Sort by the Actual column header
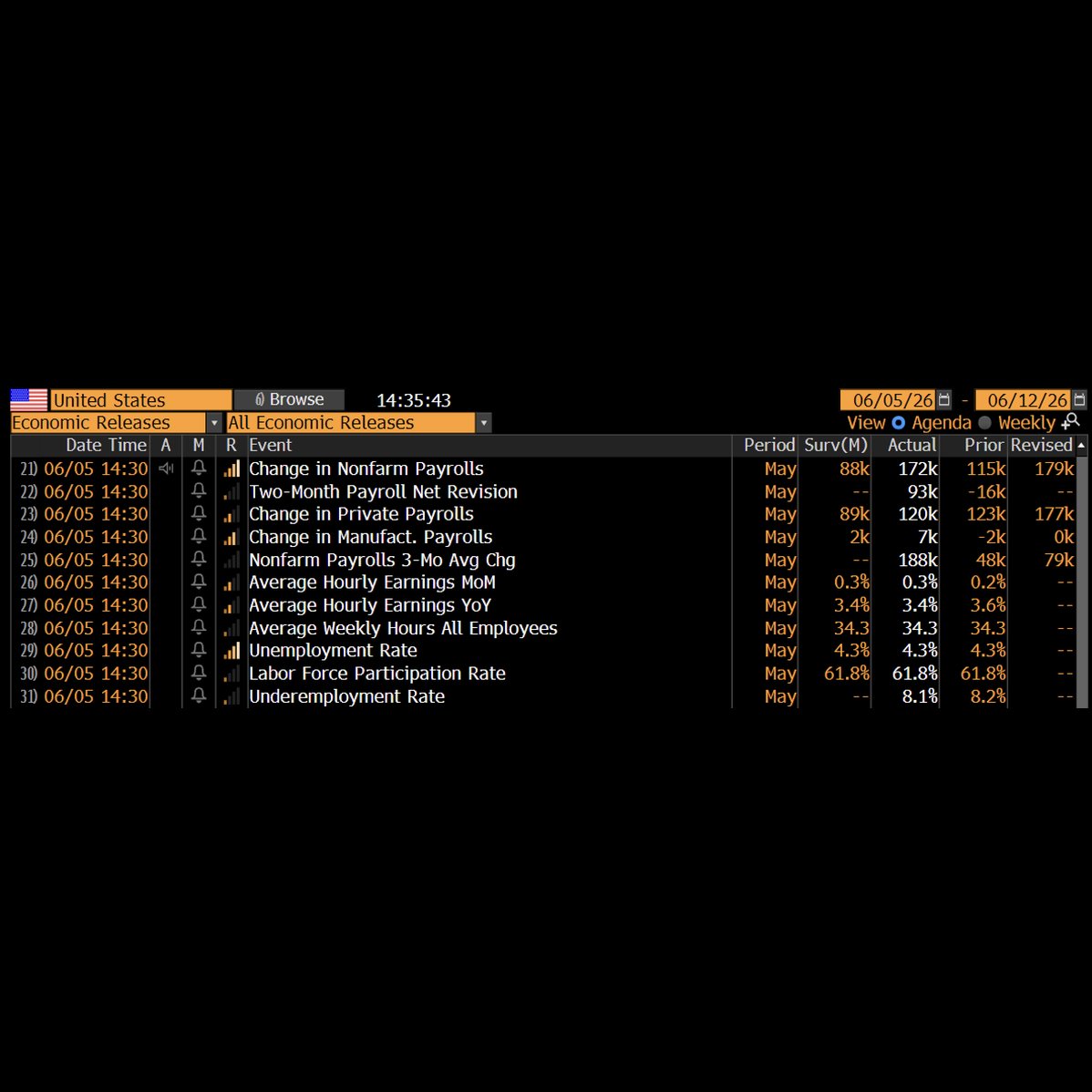Viewport: 1092px width, 1092px height. 912,445
